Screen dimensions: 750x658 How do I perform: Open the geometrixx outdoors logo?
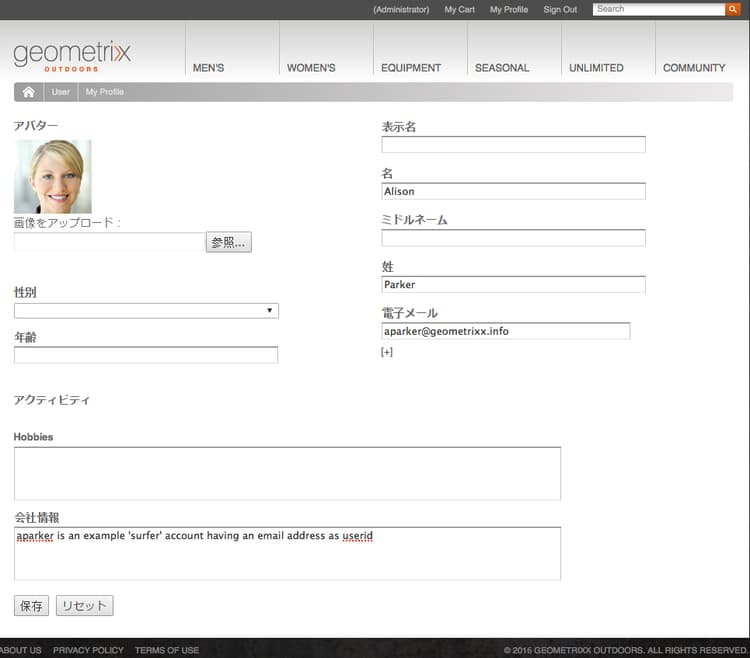72,56
